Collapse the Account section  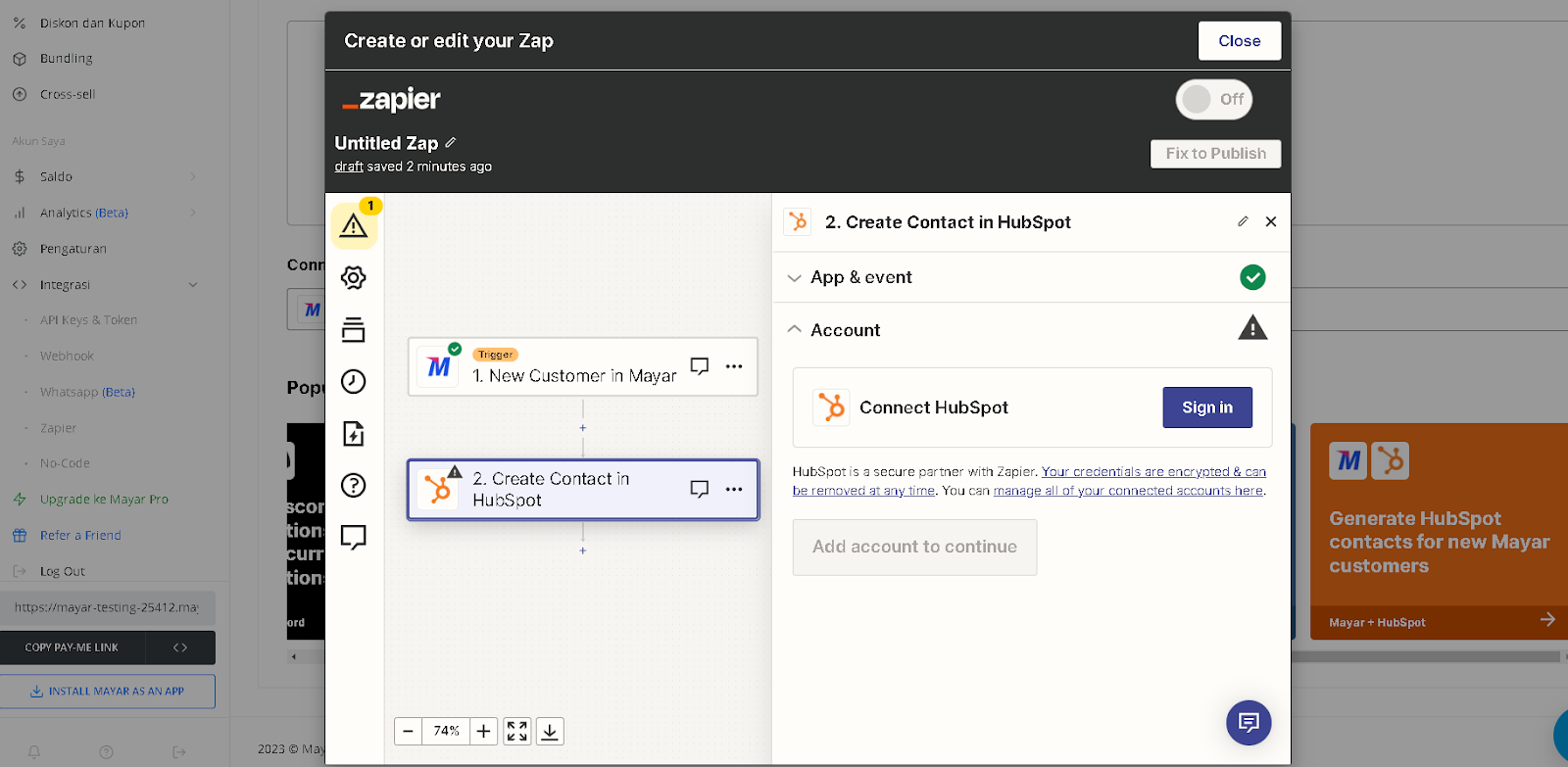point(1031,330)
